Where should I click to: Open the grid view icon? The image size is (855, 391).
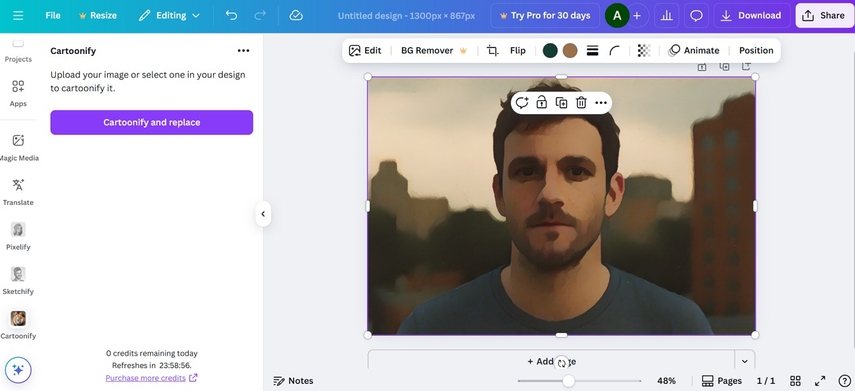pos(796,381)
